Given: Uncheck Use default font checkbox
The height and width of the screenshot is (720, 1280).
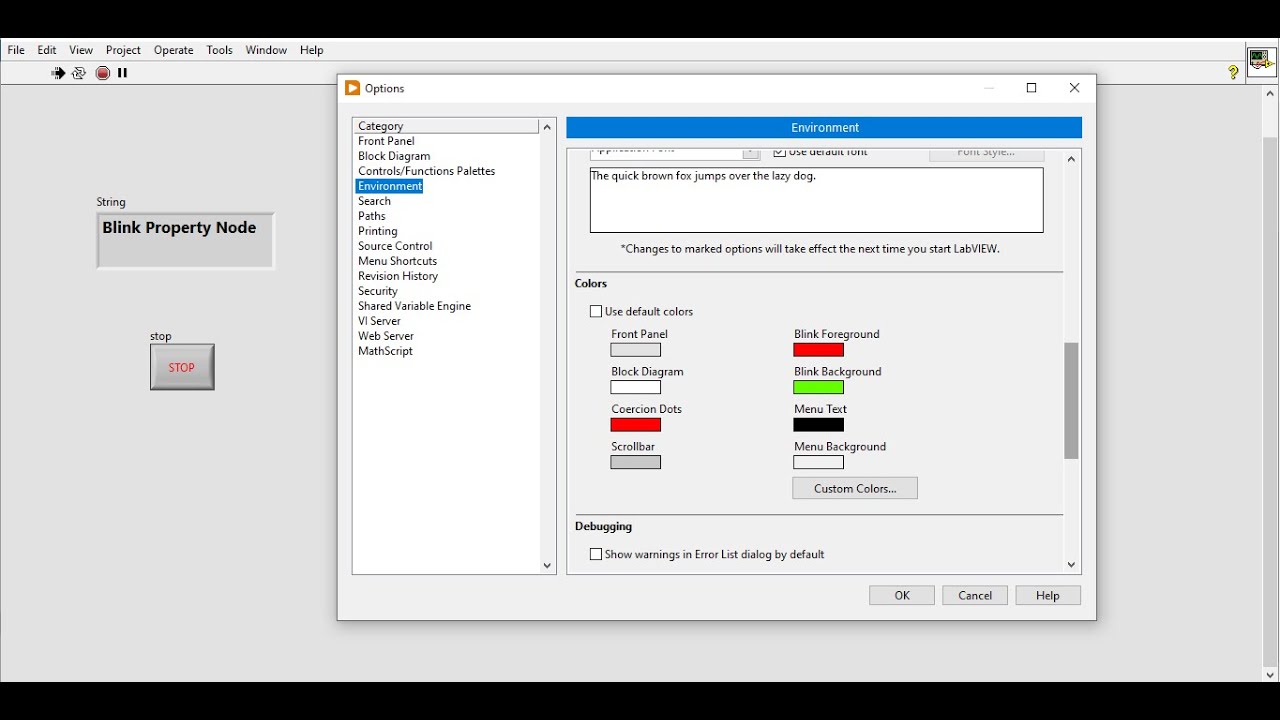Looking at the screenshot, I should [x=779, y=153].
